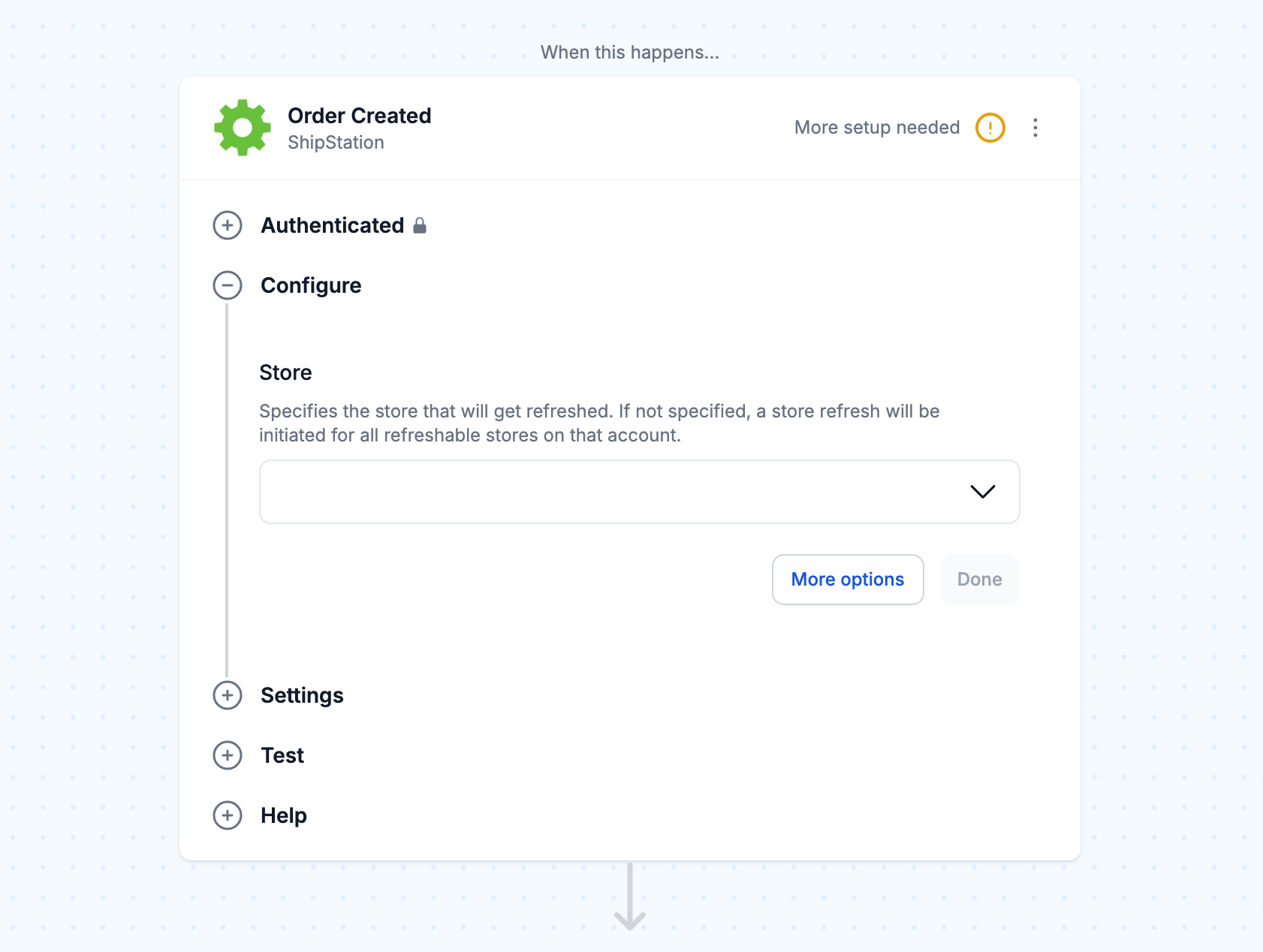Expand the Authenticated section plus icon
The height and width of the screenshot is (952, 1263).
point(228,225)
